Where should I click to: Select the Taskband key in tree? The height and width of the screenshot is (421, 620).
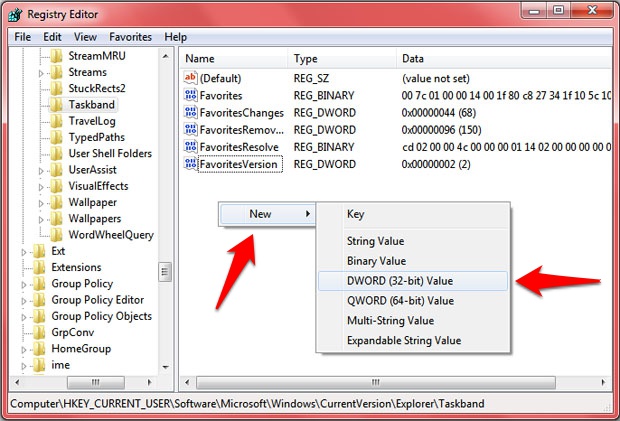point(92,104)
